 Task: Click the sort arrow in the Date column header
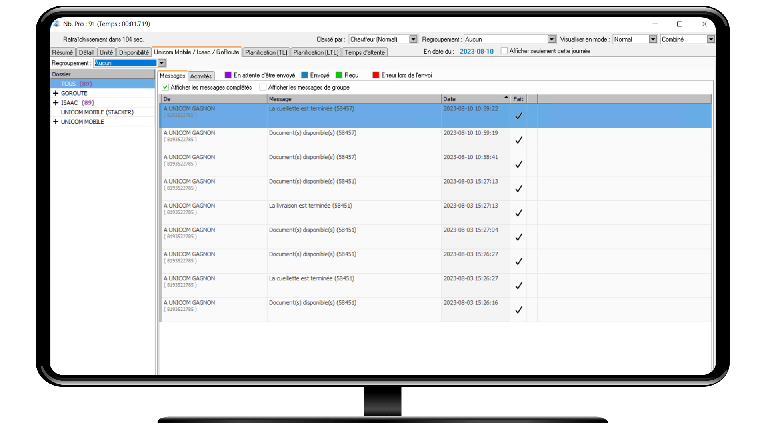point(506,98)
